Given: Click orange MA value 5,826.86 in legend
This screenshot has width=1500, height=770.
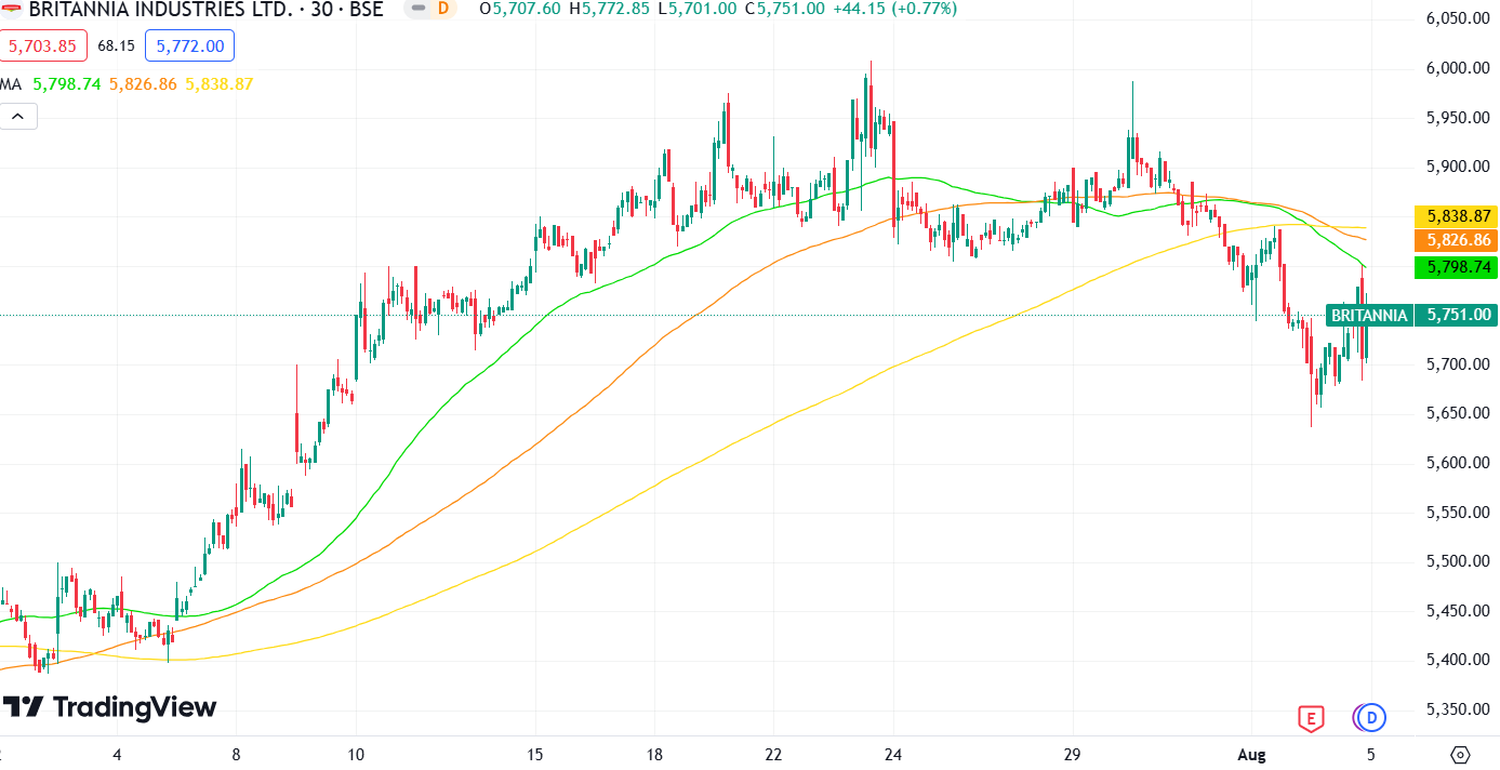Looking at the screenshot, I should pos(143,84).
